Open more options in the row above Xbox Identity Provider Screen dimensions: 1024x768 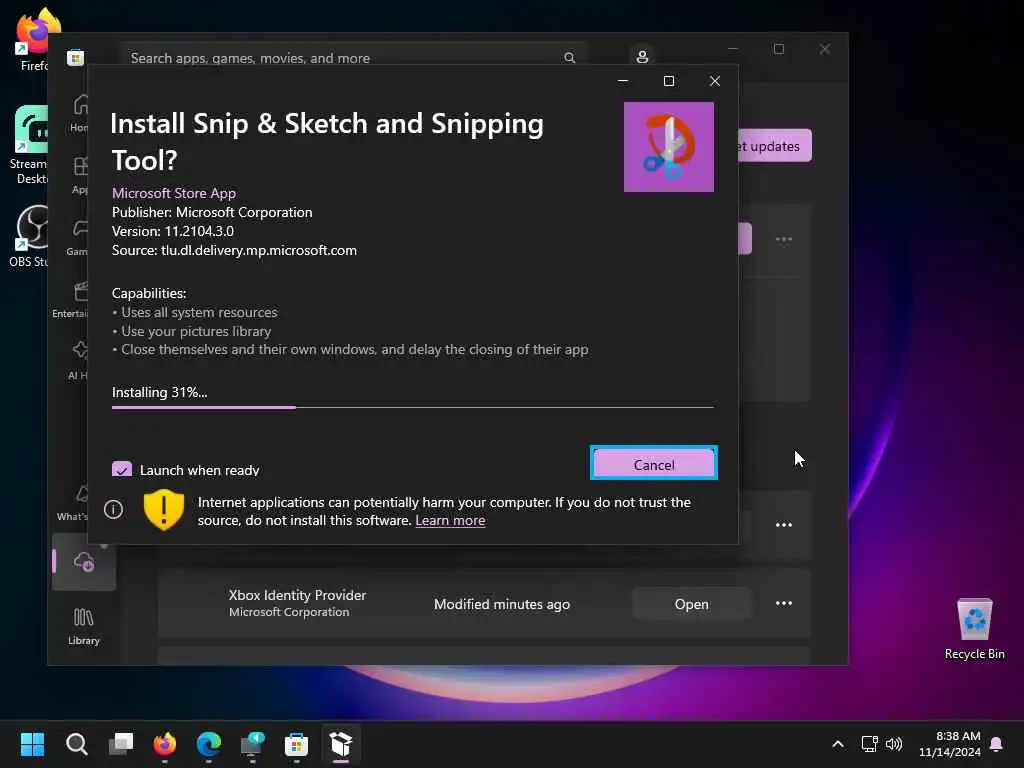[x=784, y=525]
